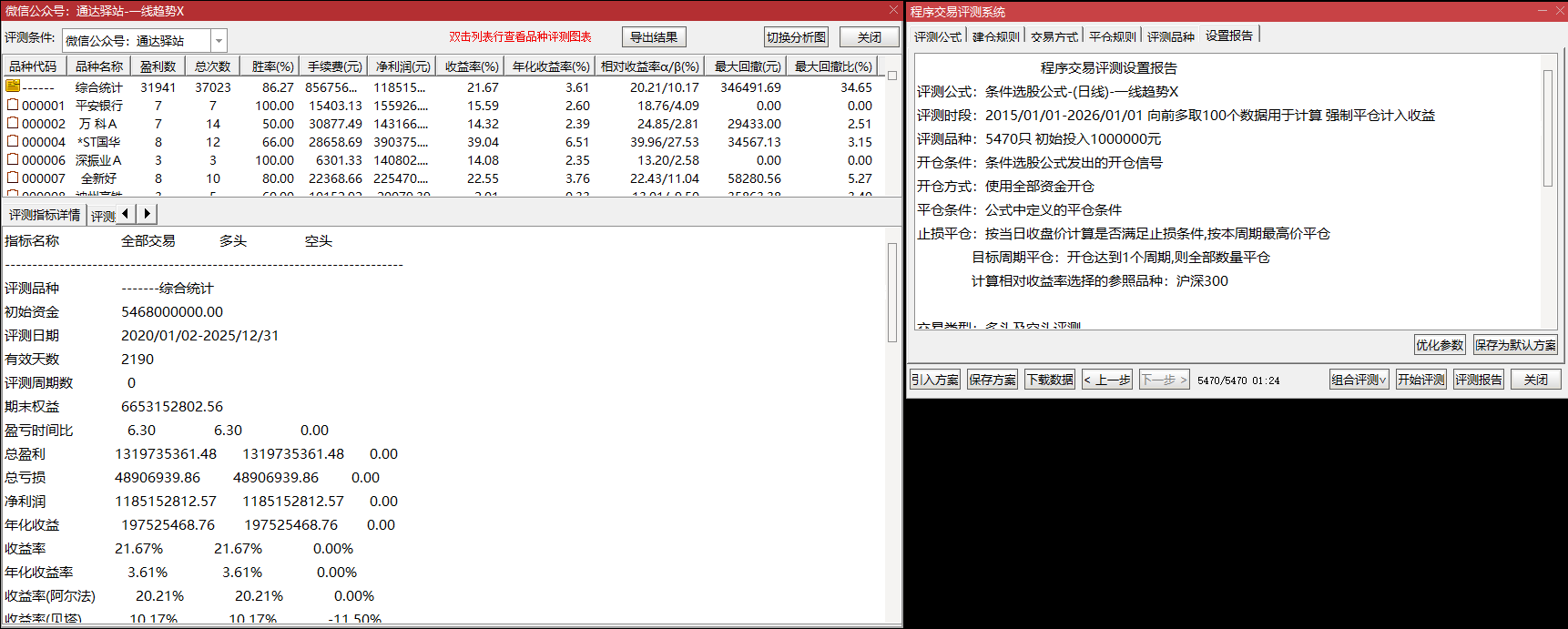Click the 保存方案 button

tap(993, 380)
